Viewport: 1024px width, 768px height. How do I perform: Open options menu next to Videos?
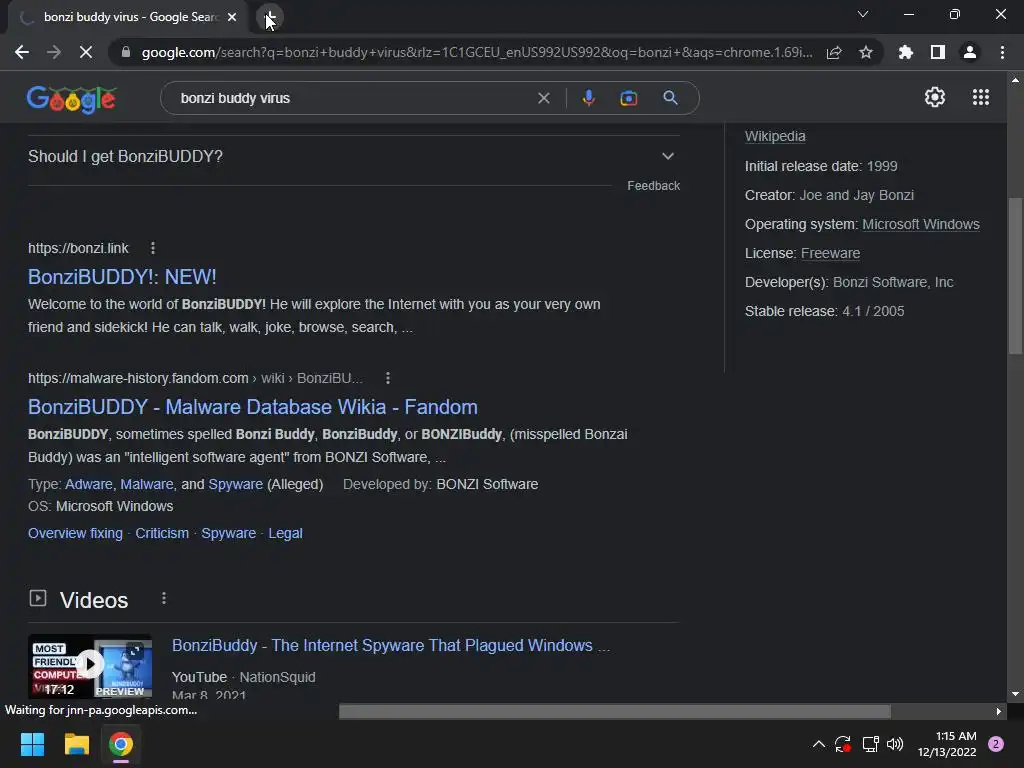click(164, 598)
